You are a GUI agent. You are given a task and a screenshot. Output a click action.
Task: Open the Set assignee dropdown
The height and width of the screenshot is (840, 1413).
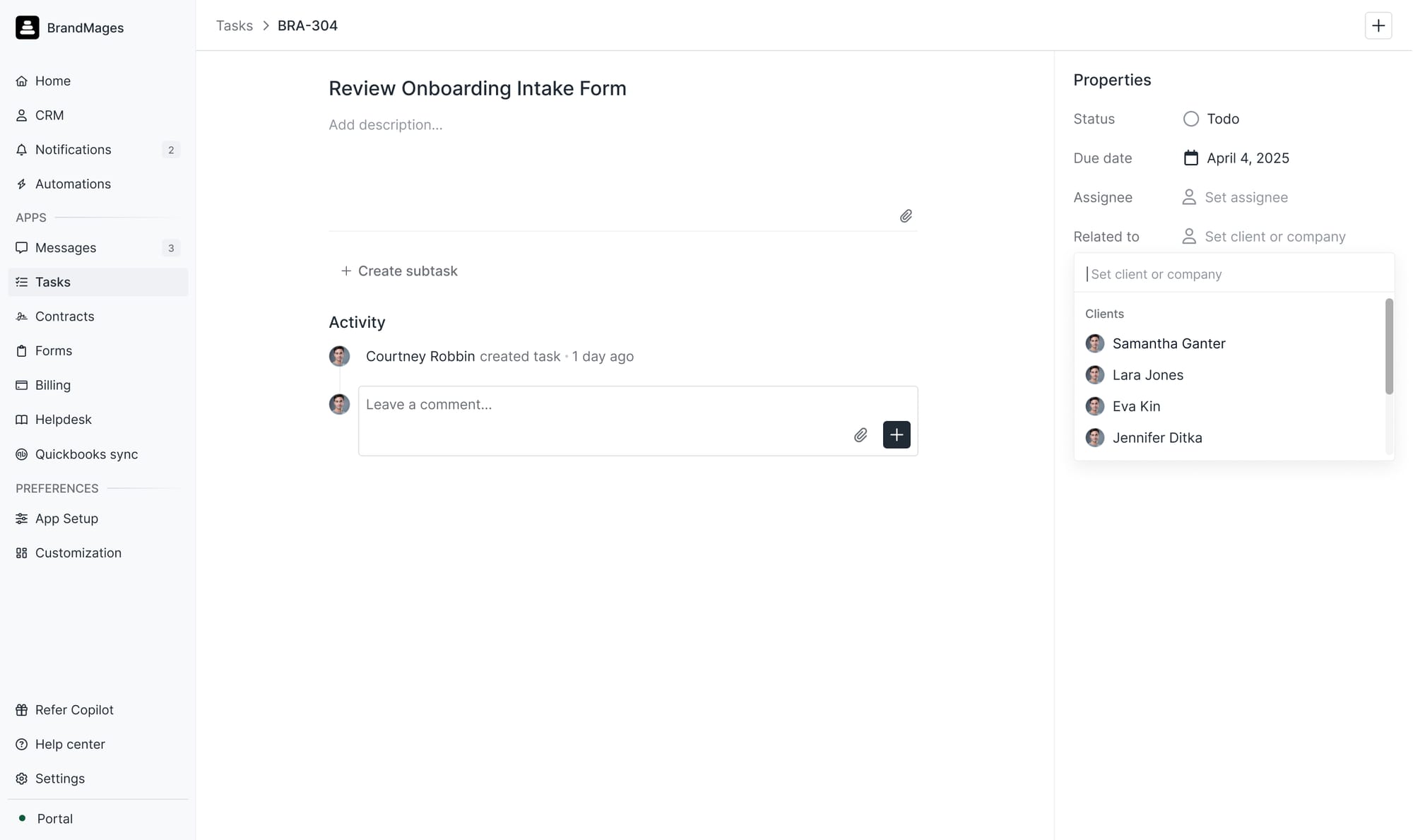[1246, 198]
